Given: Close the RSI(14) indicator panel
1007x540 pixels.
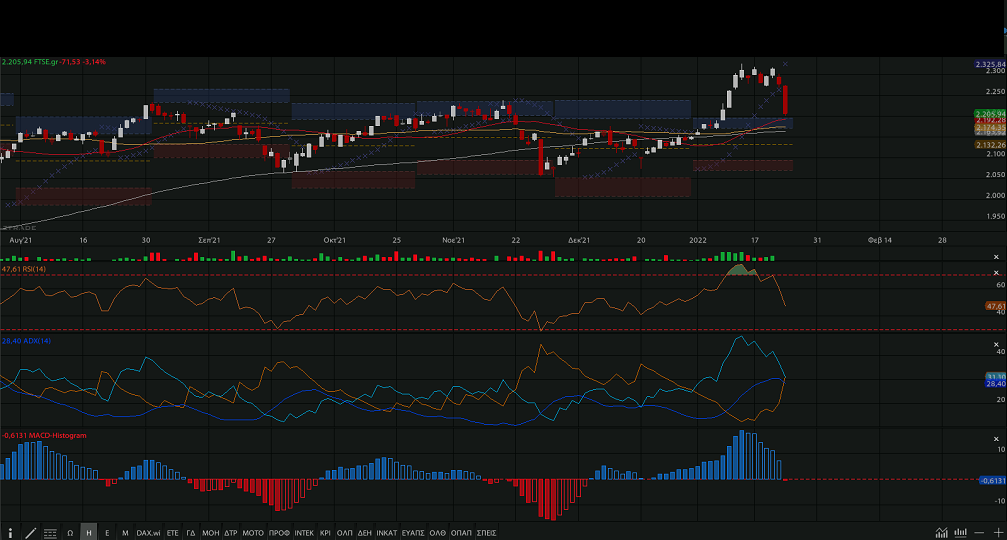Looking at the screenshot, I should pyautogui.click(x=996, y=273).
